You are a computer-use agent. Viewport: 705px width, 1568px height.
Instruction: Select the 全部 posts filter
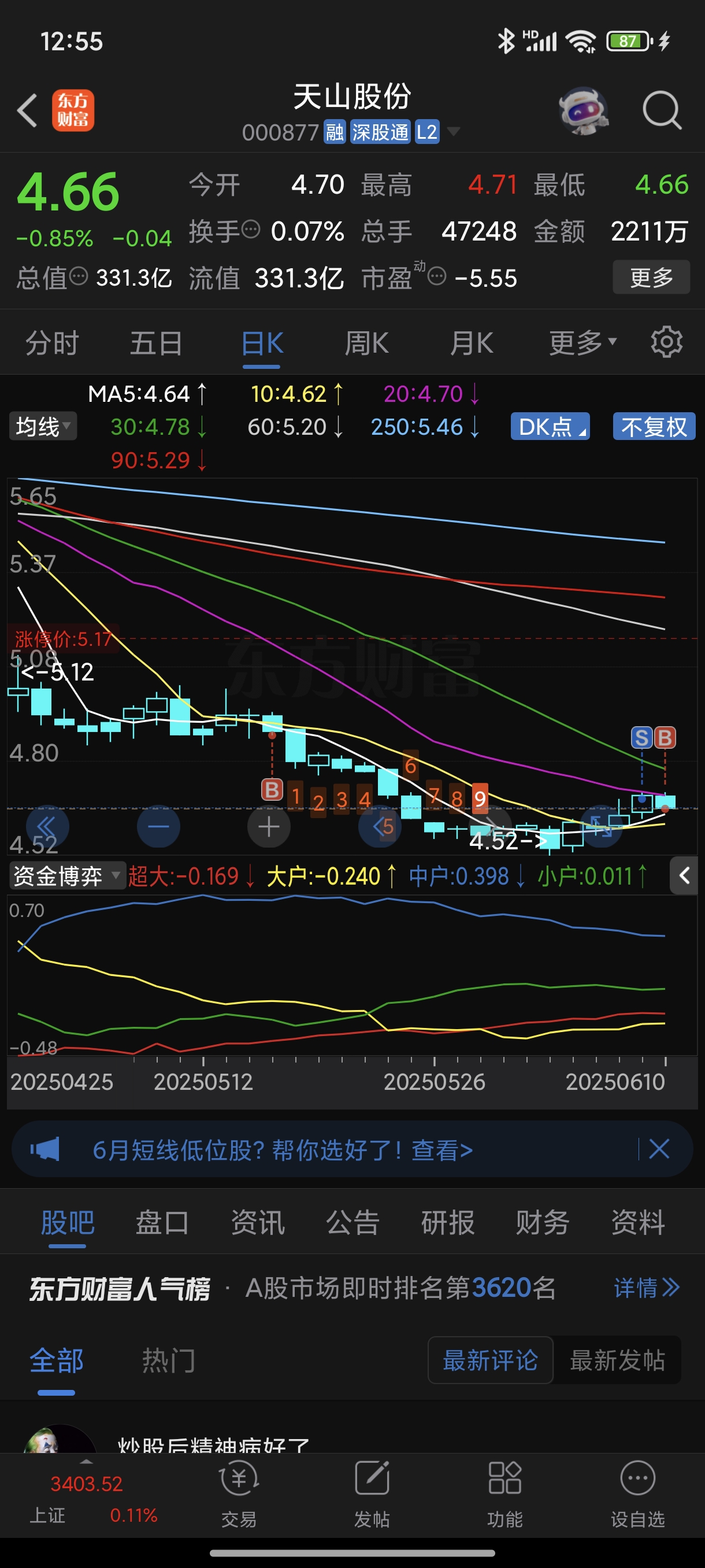coord(56,1360)
